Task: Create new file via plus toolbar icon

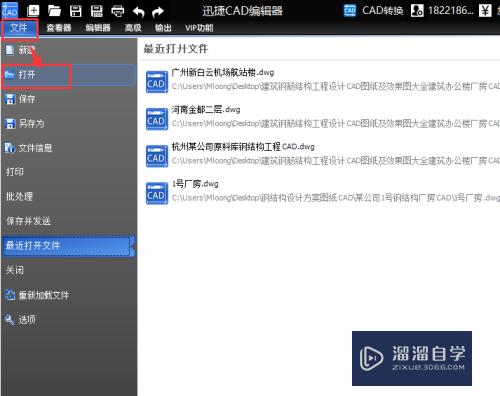Action: [x=33, y=11]
